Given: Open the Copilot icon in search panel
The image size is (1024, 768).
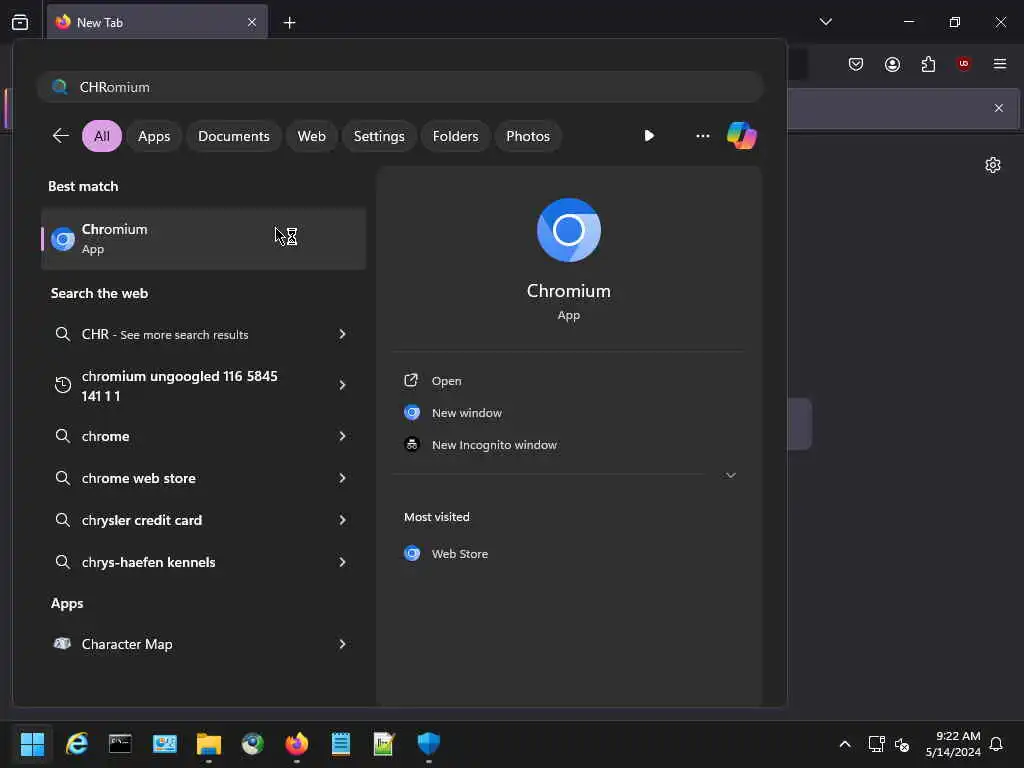Looking at the screenshot, I should pyautogui.click(x=742, y=136).
